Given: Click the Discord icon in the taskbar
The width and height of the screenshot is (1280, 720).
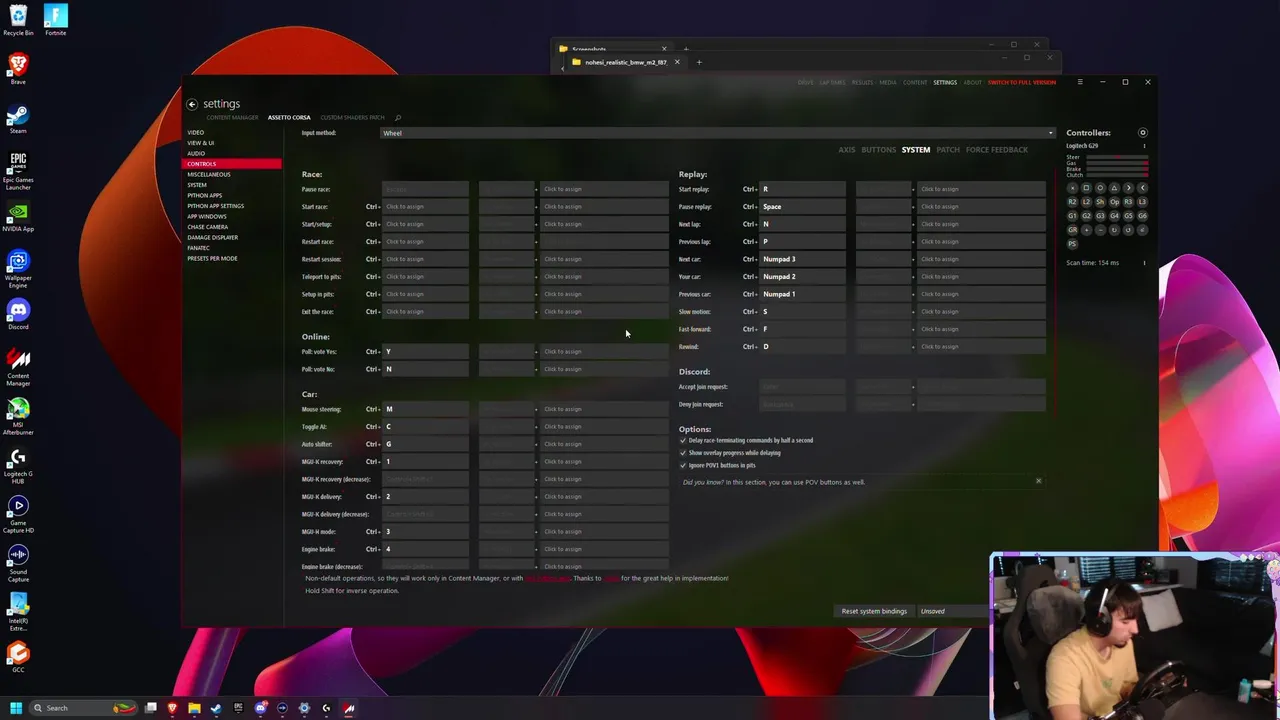Looking at the screenshot, I should pos(260,708).
